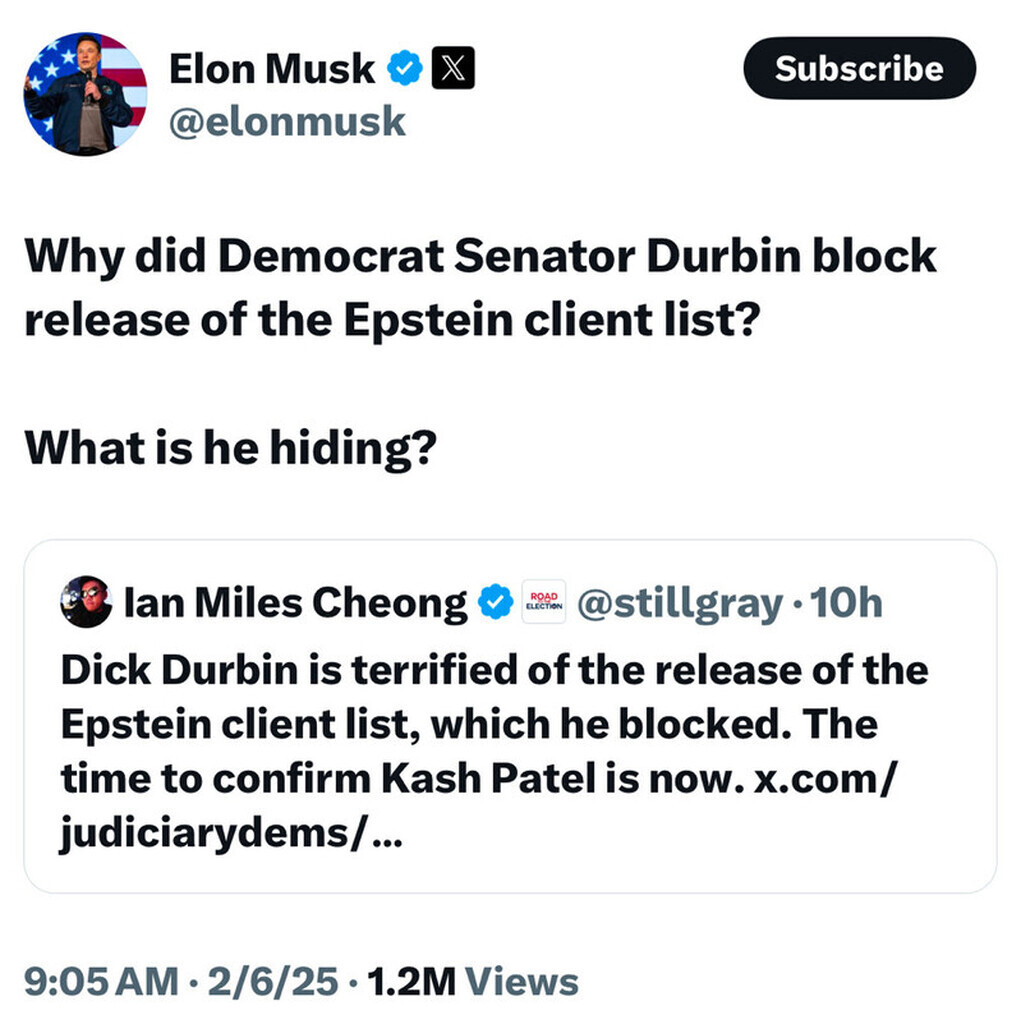Click the Ian Miles Cheong name
The width and height of the screenshot is (1021, 1024).
tap(295, 603)
